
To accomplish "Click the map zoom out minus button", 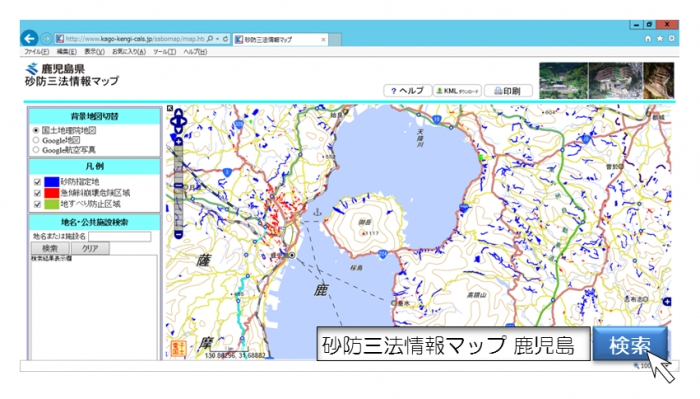I will (178, 234).
